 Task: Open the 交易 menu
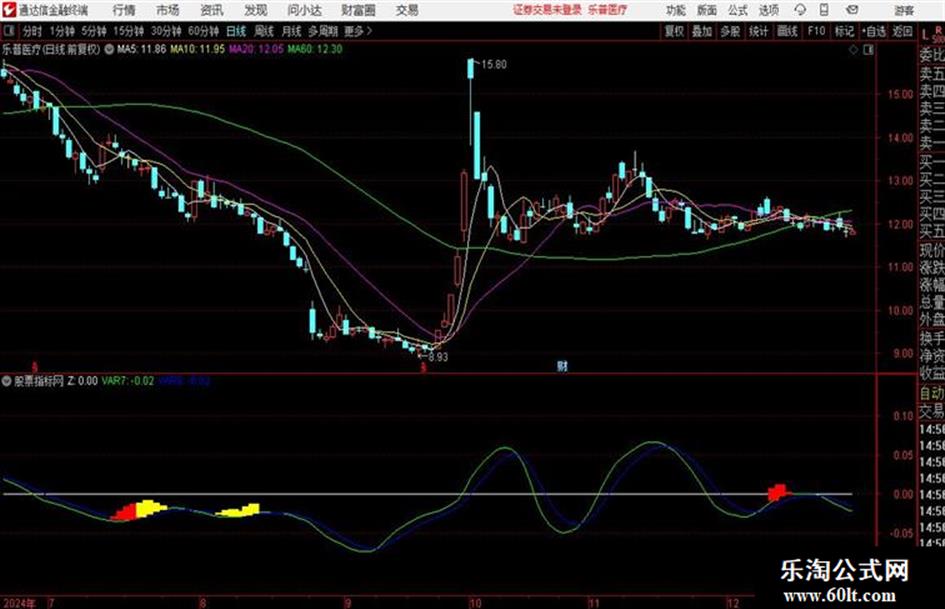pyautogui.click(x=407, y=10)
